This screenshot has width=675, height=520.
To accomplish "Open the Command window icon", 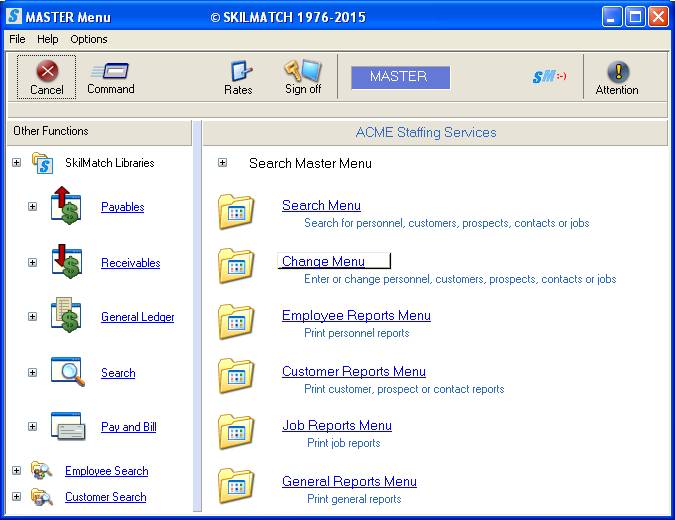I will (x=110, y=71).
